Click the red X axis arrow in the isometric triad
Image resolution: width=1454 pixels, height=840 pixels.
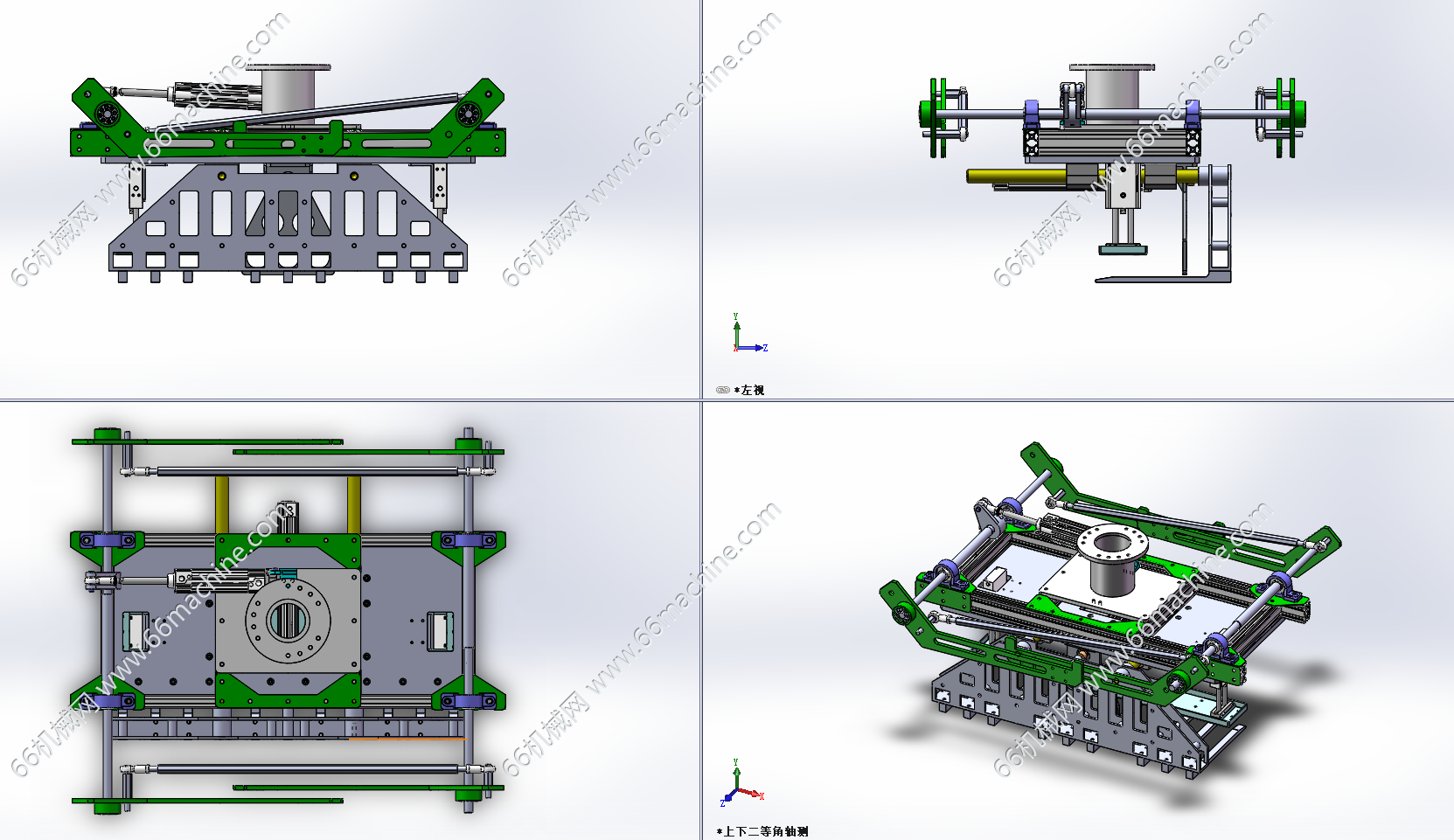(755, 795)
